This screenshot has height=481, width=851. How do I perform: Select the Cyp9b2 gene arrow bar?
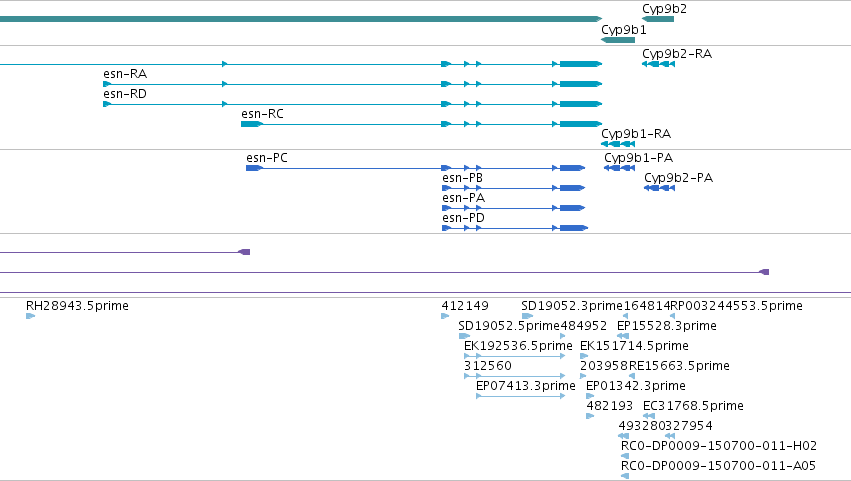coord(658,19)
